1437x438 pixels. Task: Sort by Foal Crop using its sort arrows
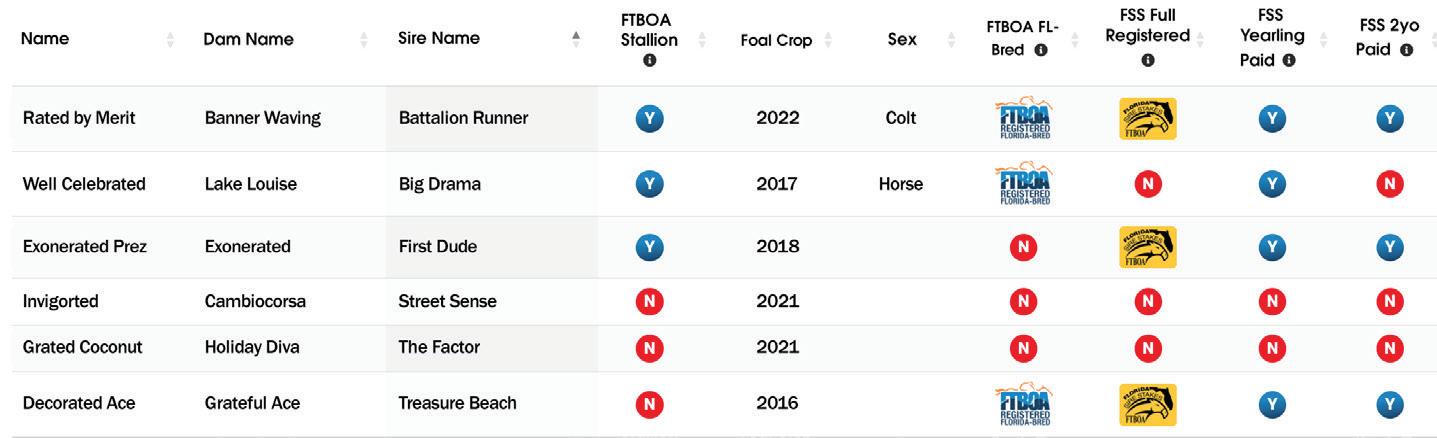[828, 41]
